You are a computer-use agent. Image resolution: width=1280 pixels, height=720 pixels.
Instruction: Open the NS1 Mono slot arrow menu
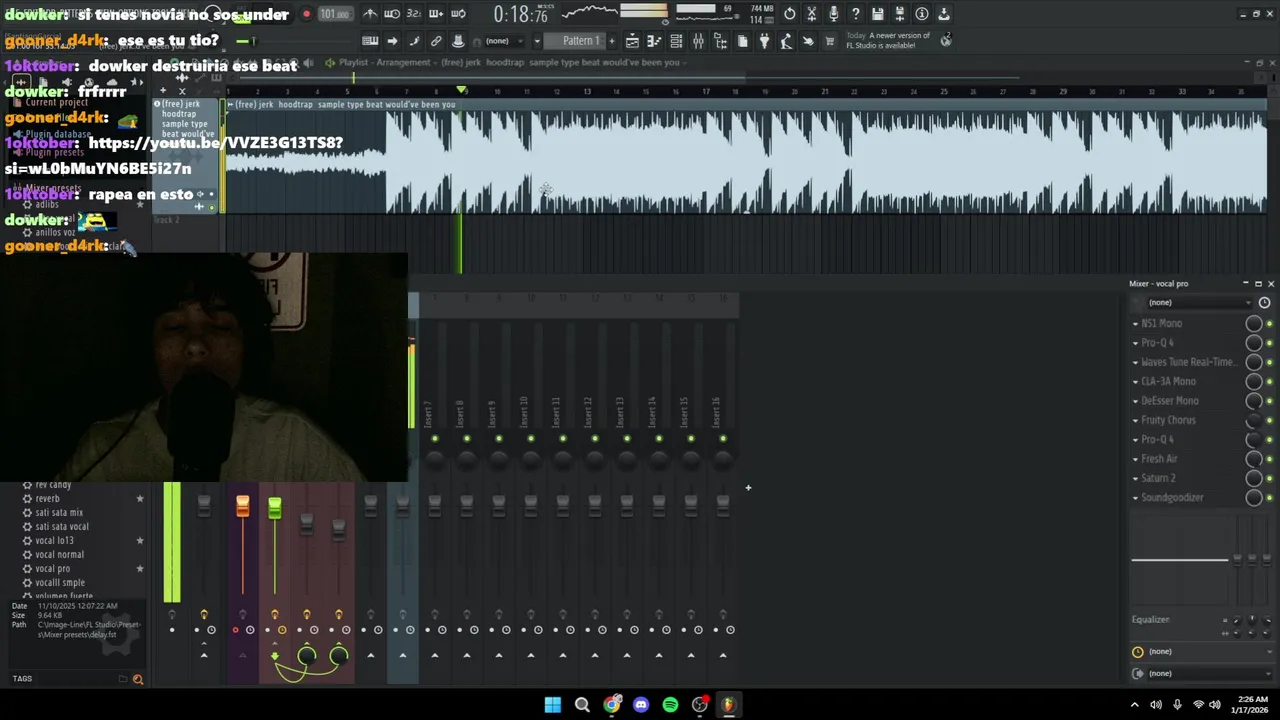[1135, 323]
